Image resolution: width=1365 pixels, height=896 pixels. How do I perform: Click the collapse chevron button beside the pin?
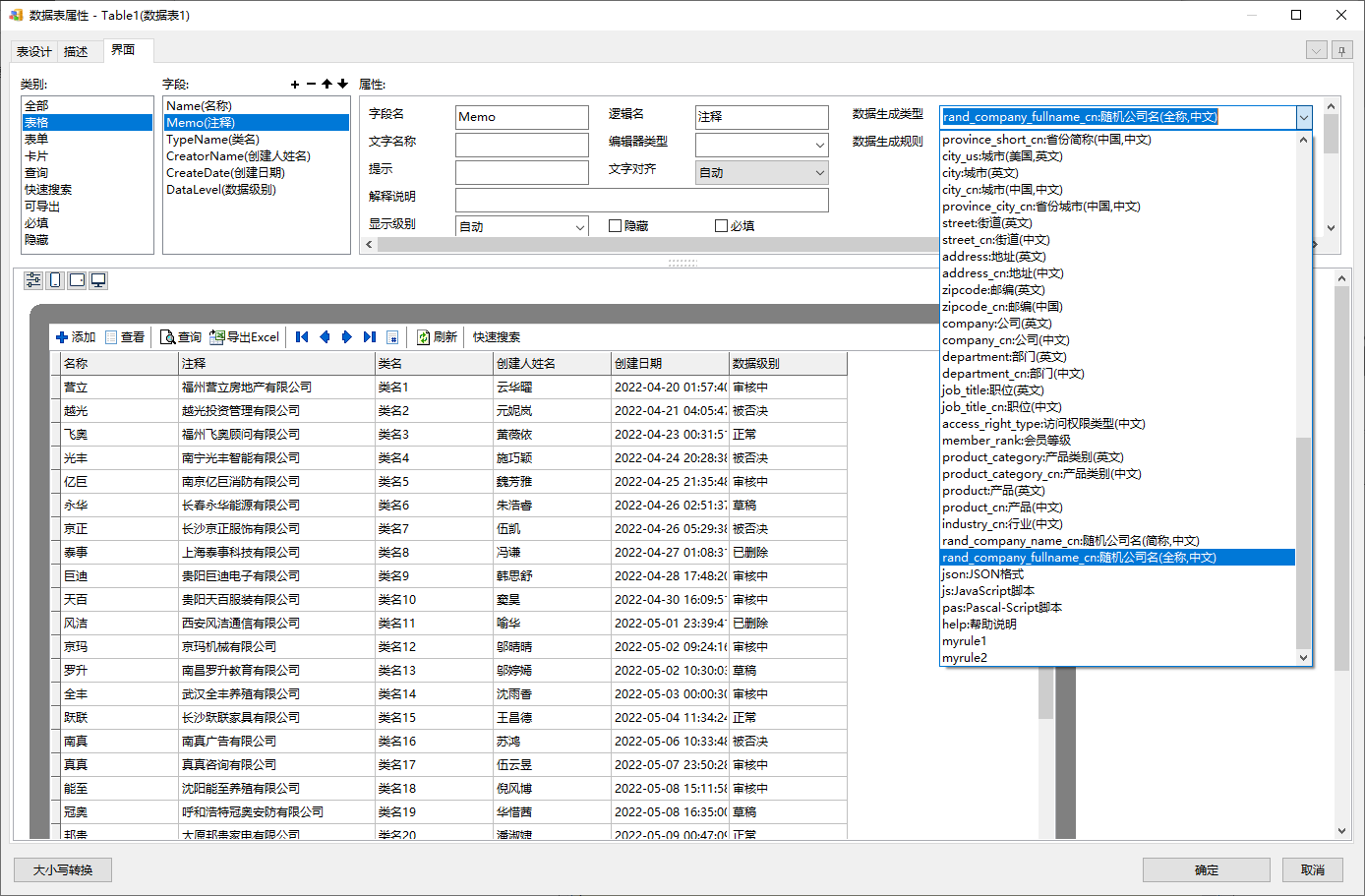[x=1316, y=50]
